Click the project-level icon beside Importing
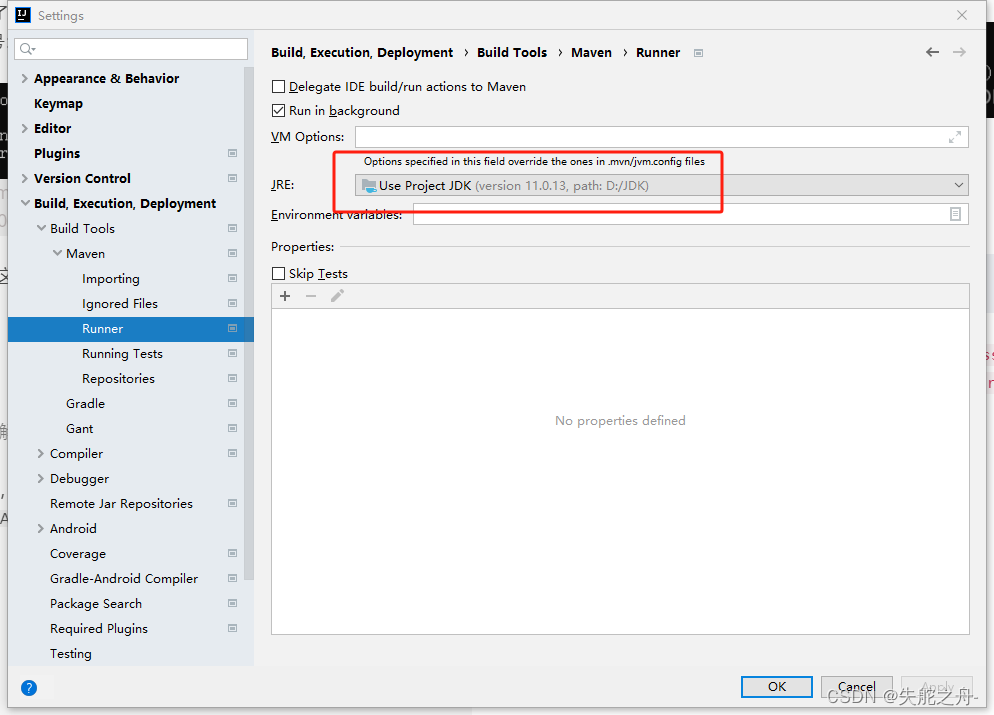Viewport: 994px width, 715px height. click(x=233, y=278)
